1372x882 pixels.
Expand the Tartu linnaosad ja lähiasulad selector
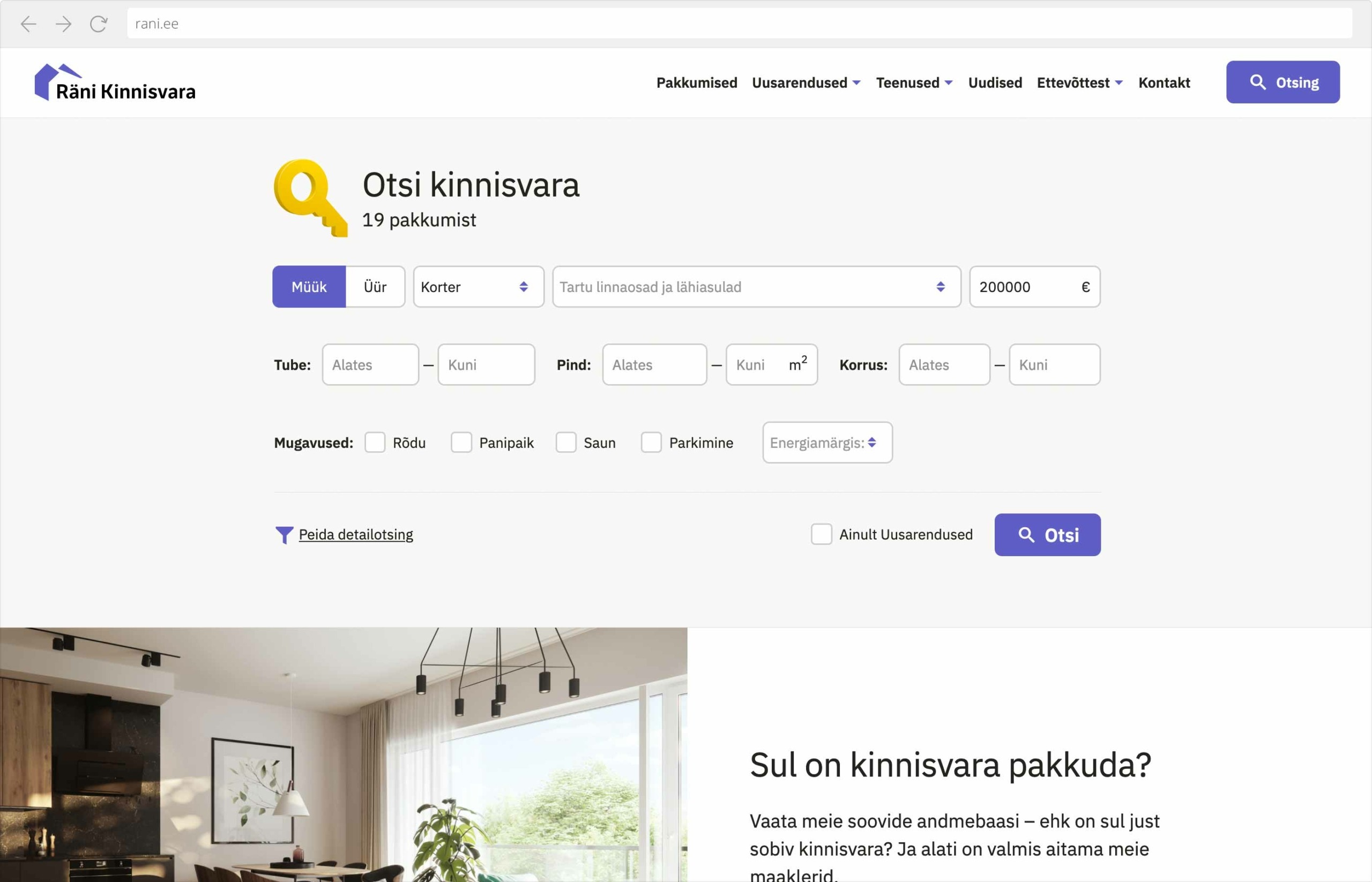tap(756, 287)
